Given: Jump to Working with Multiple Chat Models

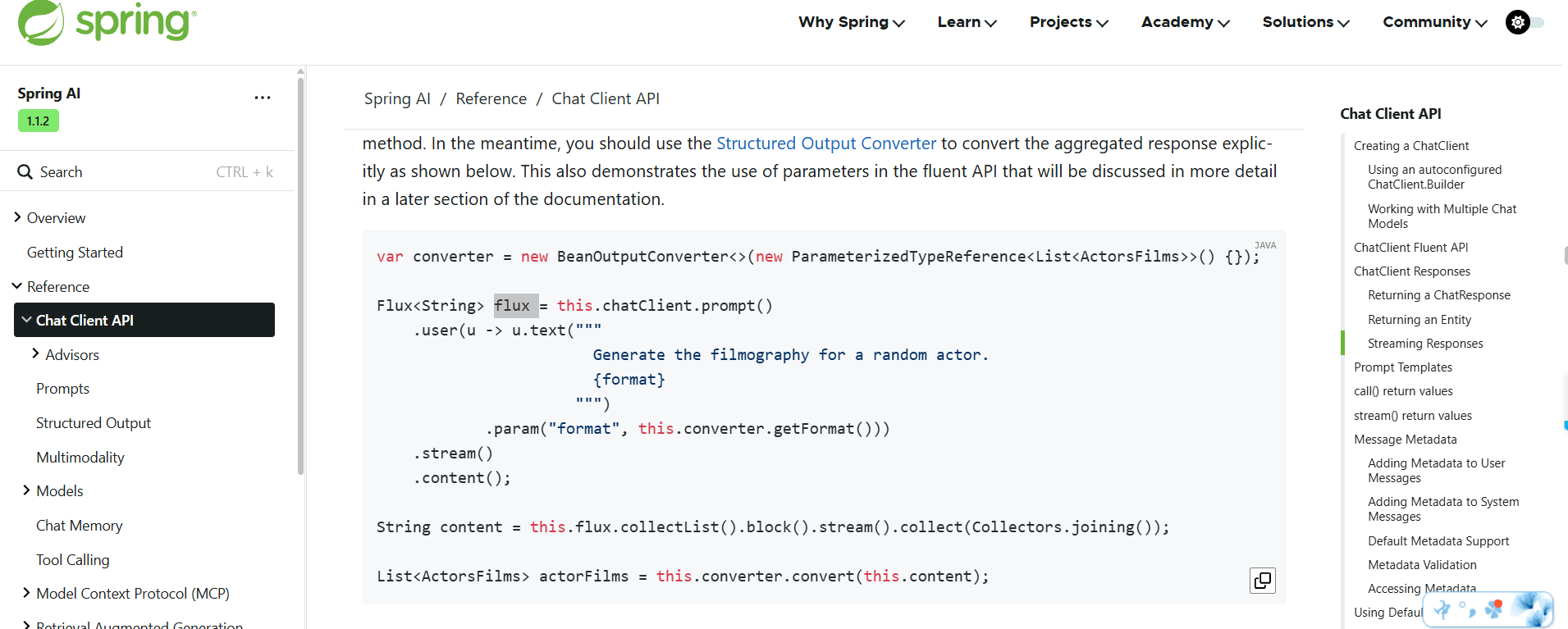Looking at the screenshot, I should (1442, 217).
